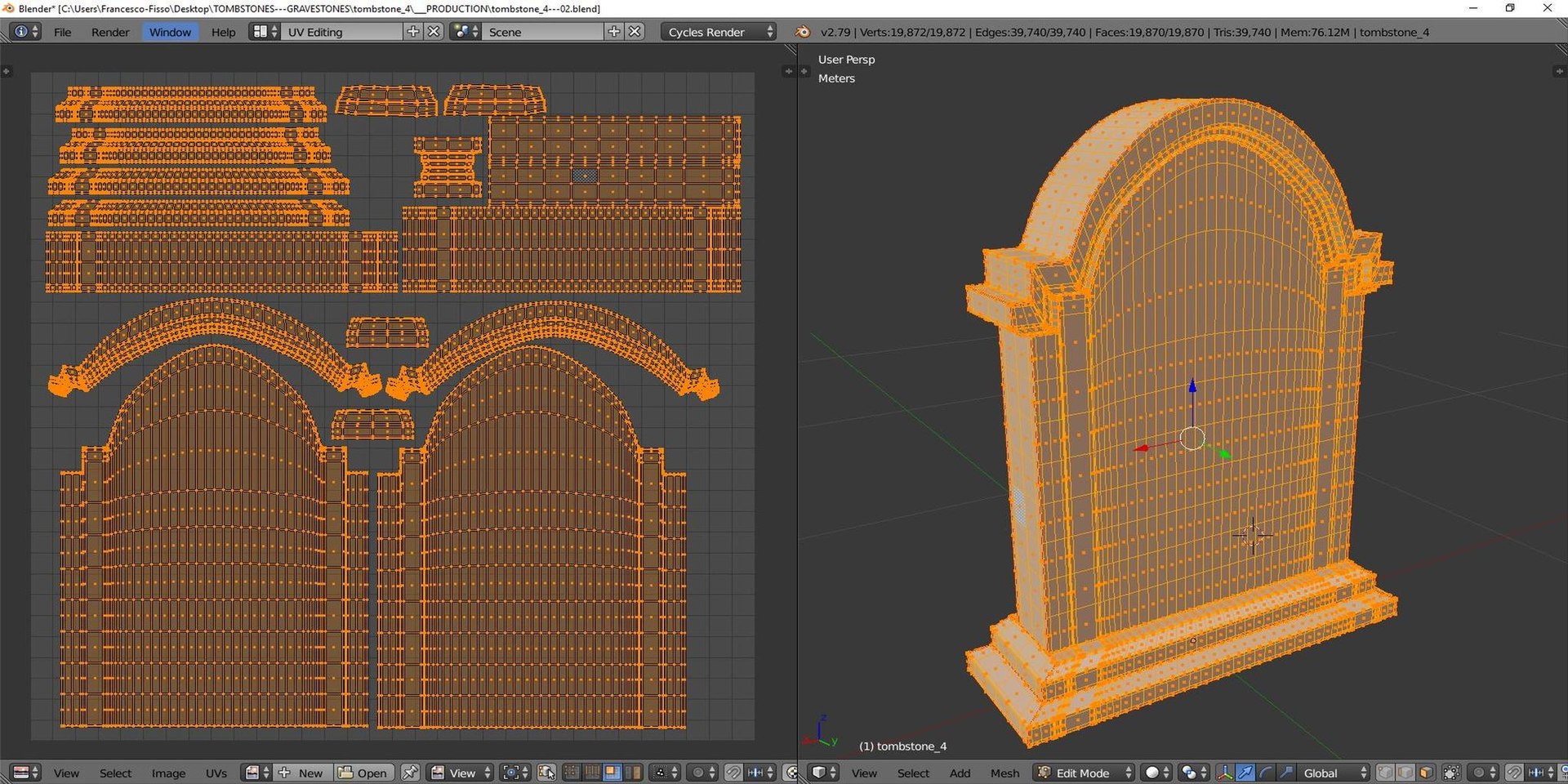Select UV vertex selection mode
The image size is (1568, 784).
tap(572, 773)
